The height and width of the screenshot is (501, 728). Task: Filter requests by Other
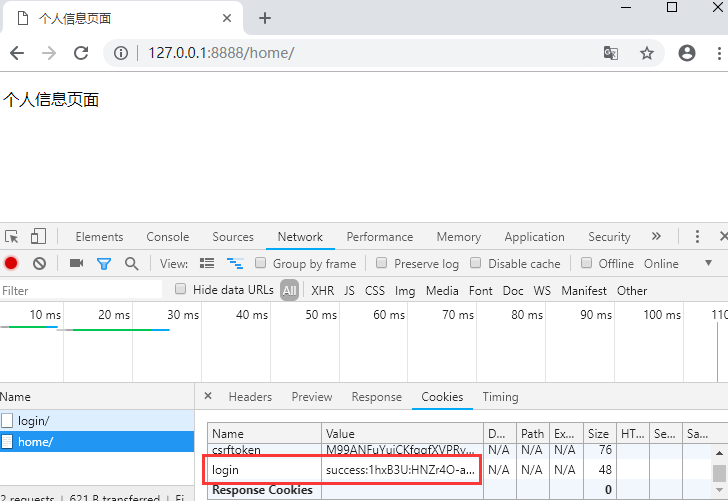point(632,291)
